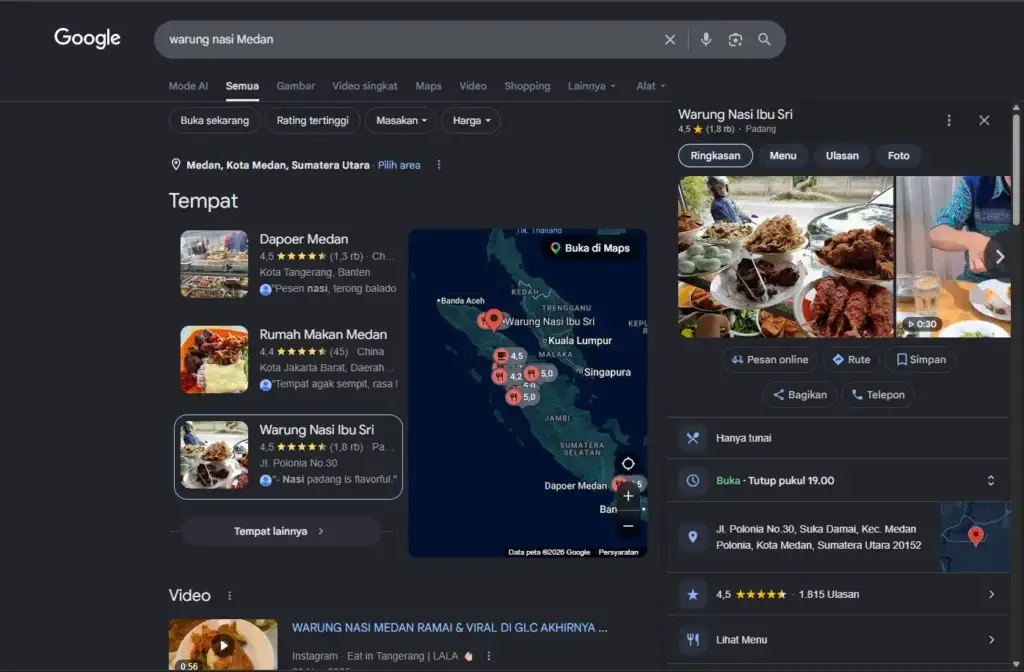1024x672 pixels.
Task: Click inside the search input field
Action: tap(411, 40)
